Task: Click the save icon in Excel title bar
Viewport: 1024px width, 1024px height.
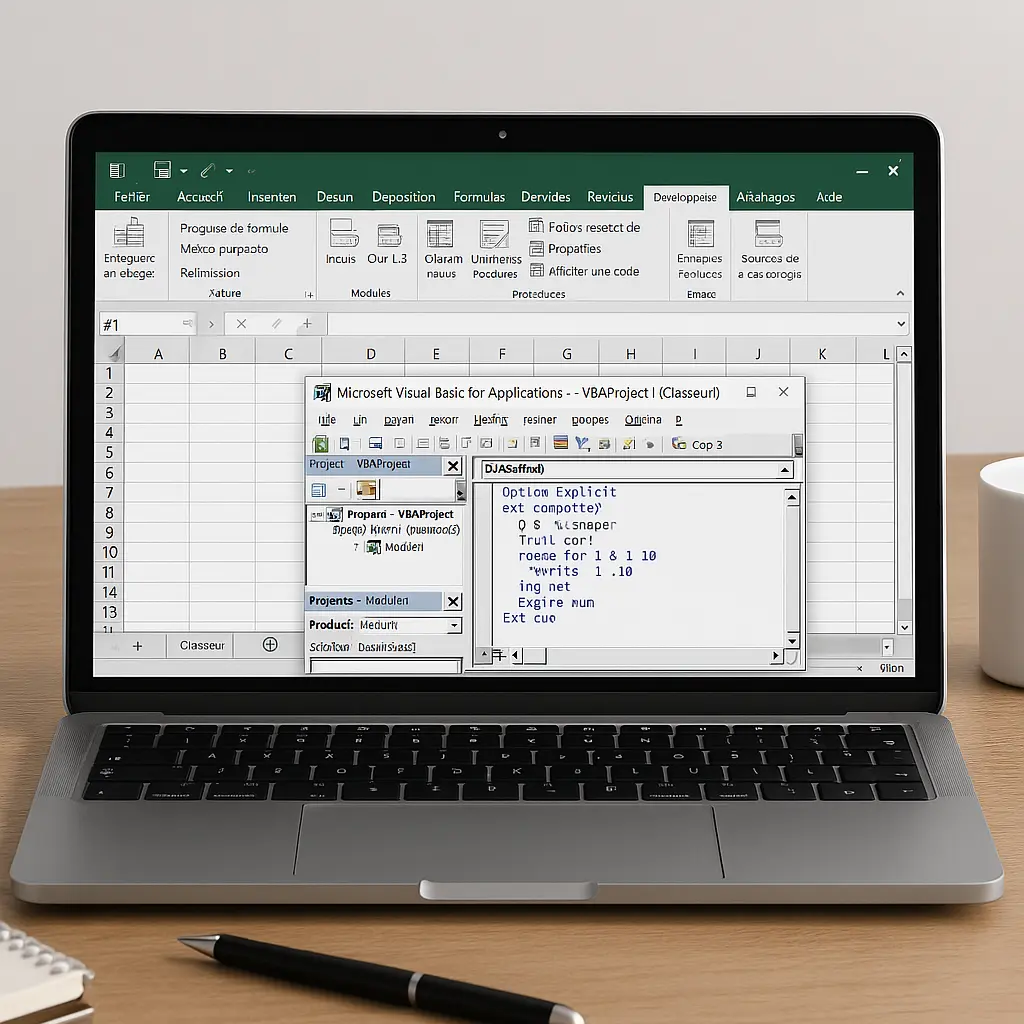Action: pos(162,170)
